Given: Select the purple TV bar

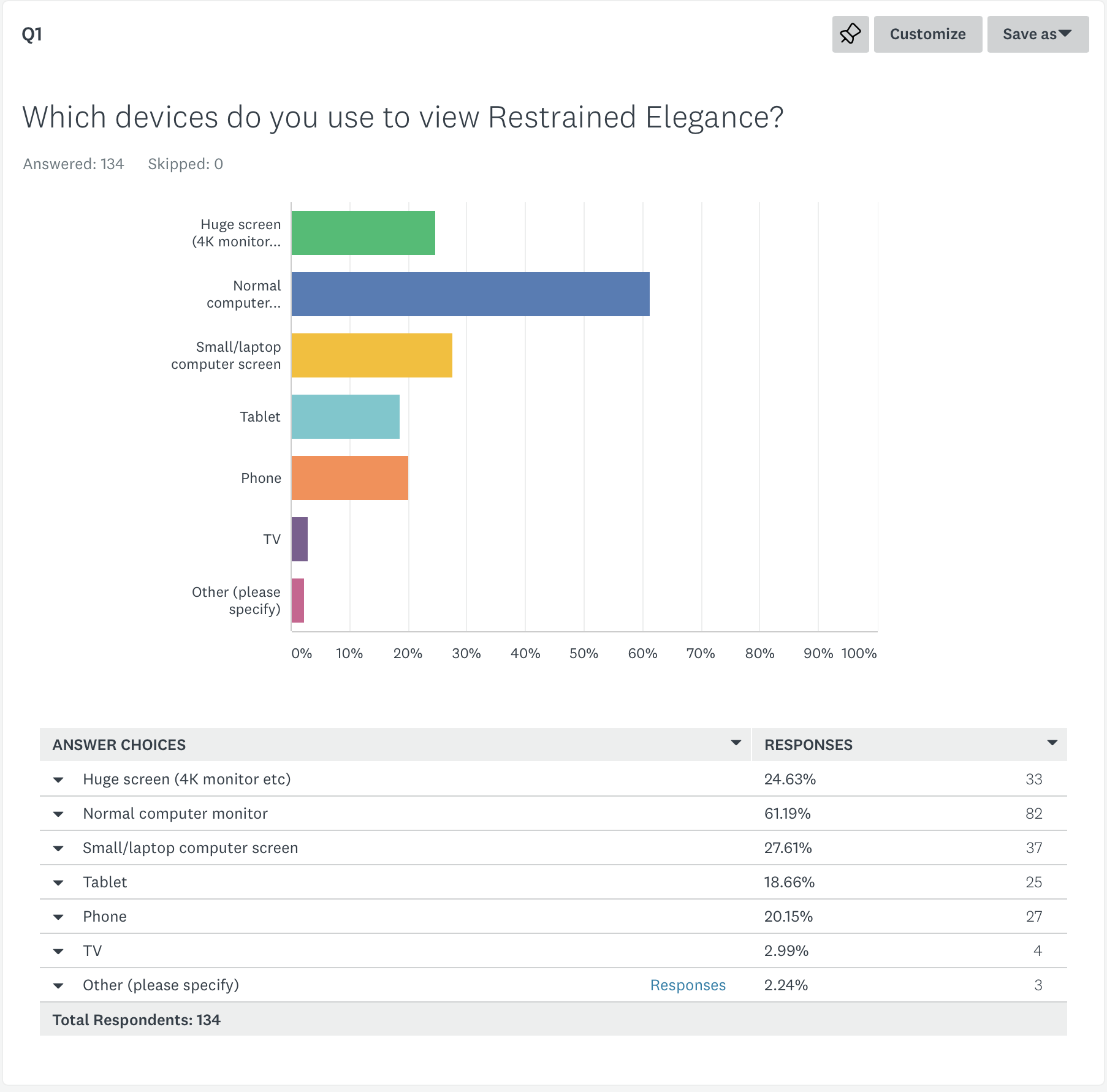Looking at the screenshot, I should pos(300,539).
